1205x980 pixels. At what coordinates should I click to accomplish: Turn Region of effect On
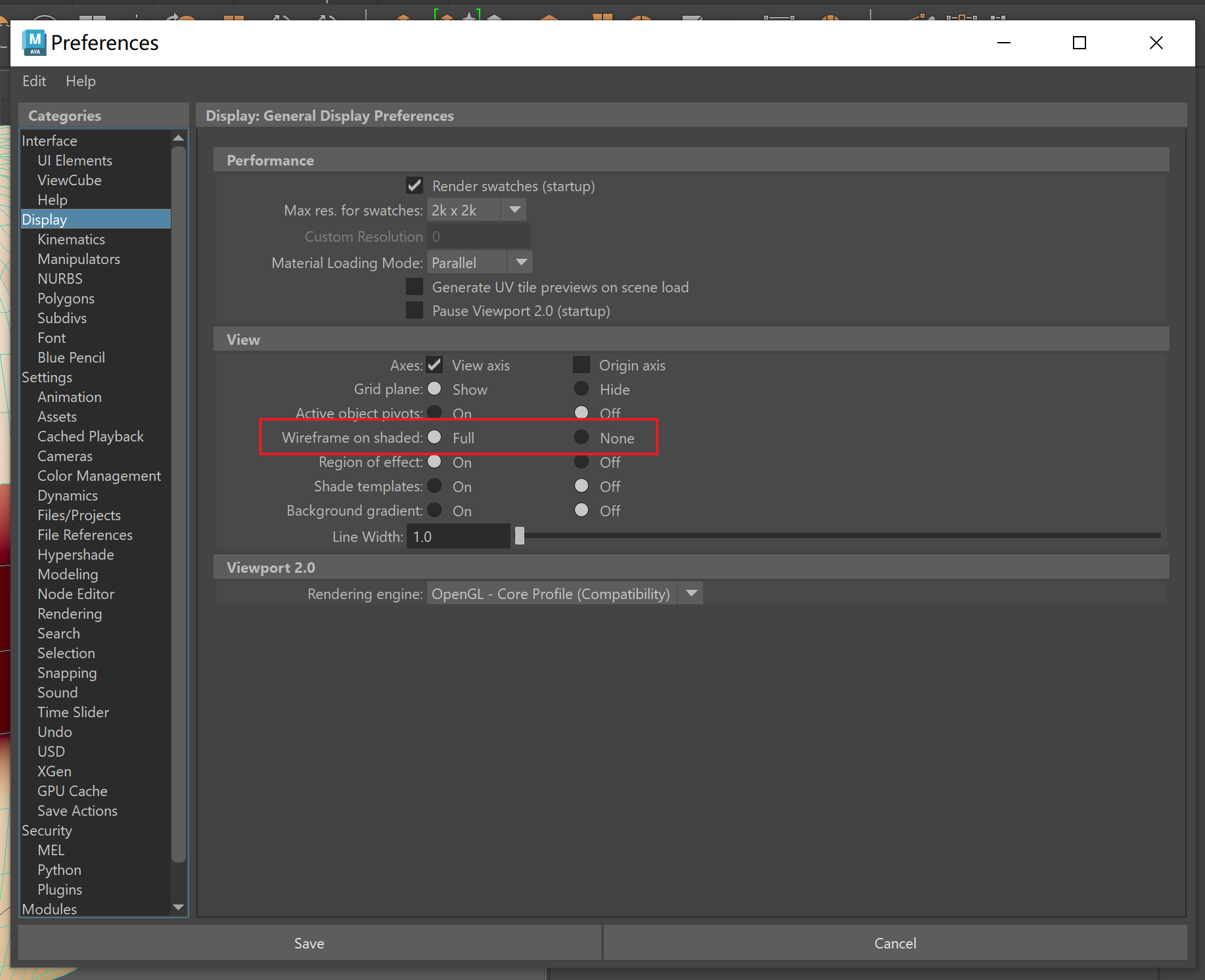coord(434,462)
